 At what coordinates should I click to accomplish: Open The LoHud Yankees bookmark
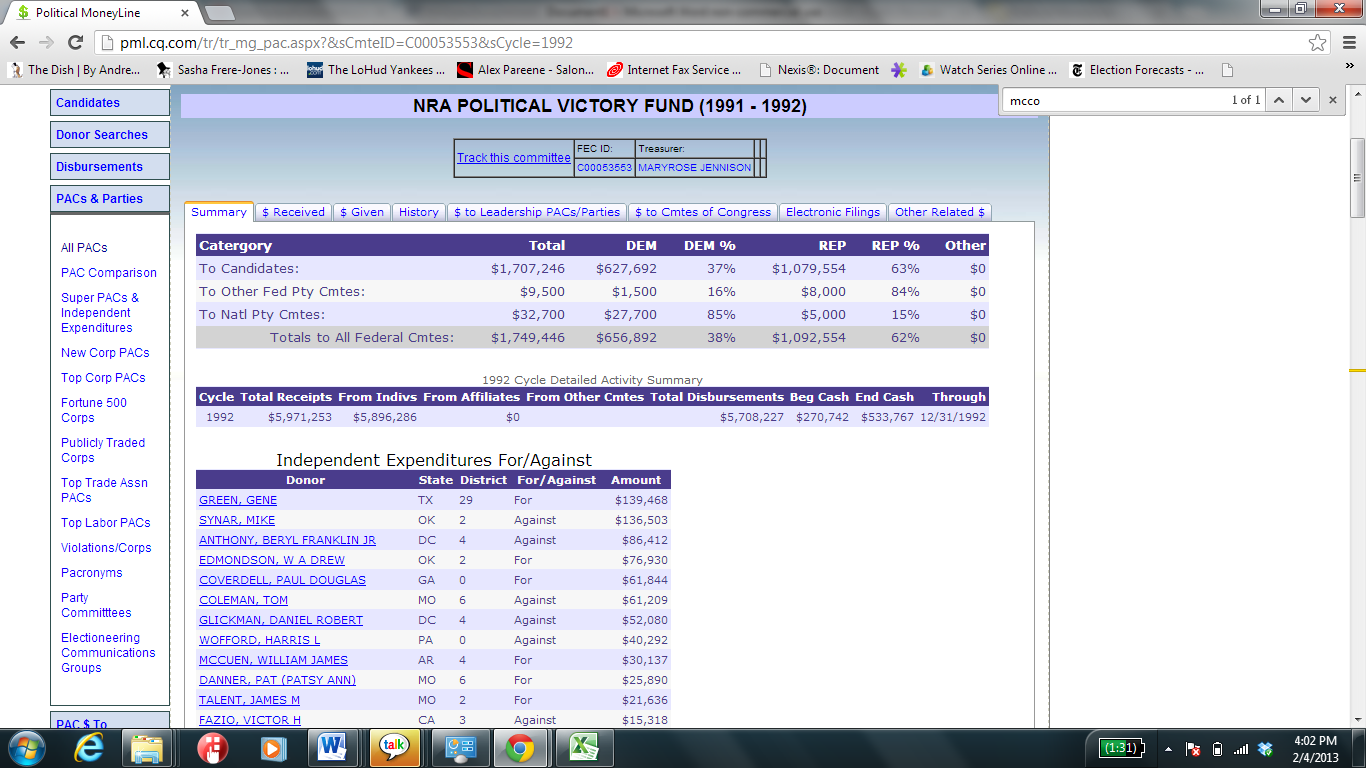click(x=375, y=70)
